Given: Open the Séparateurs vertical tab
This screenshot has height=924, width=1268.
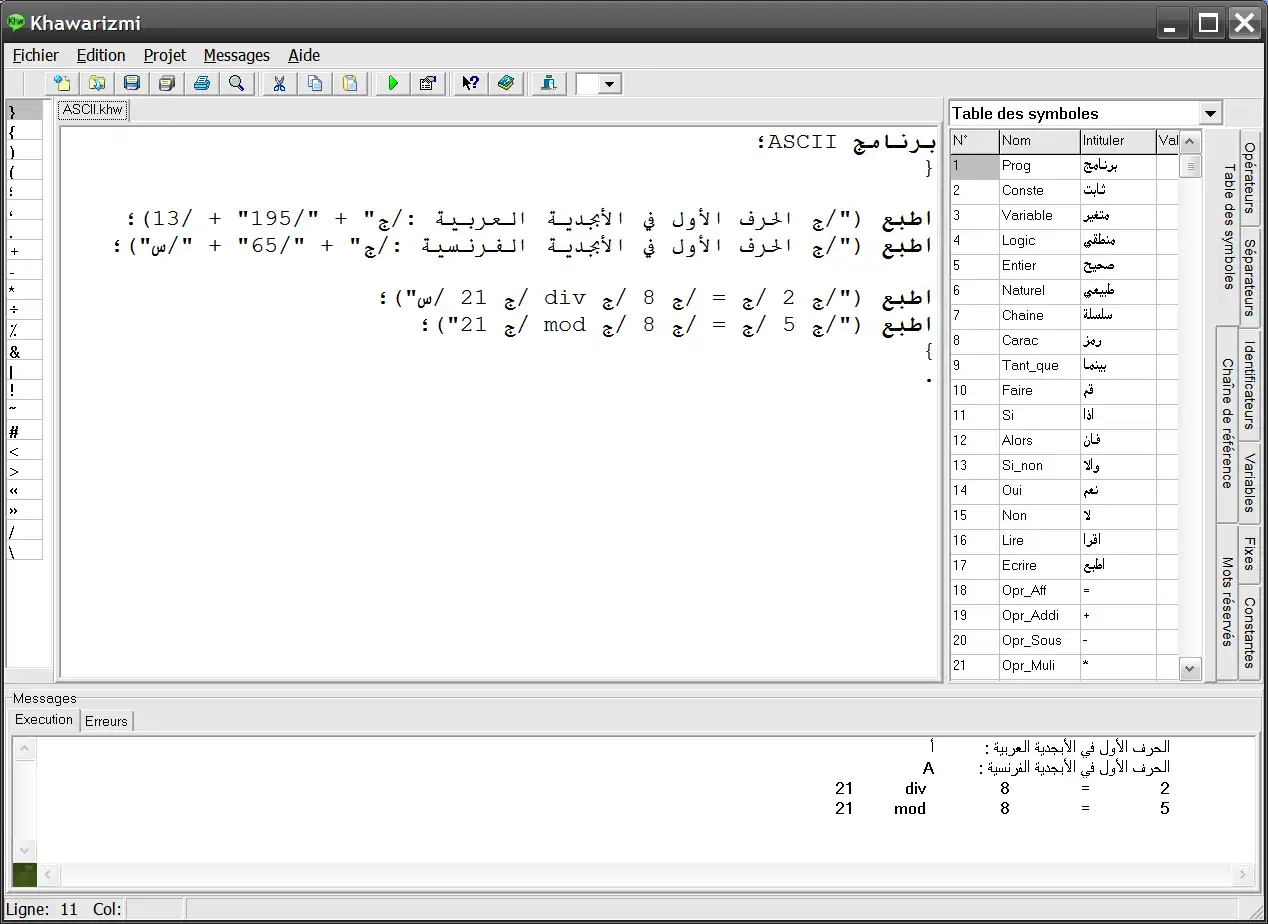Looking at the screenshot, I should [x=1250, y=277].
